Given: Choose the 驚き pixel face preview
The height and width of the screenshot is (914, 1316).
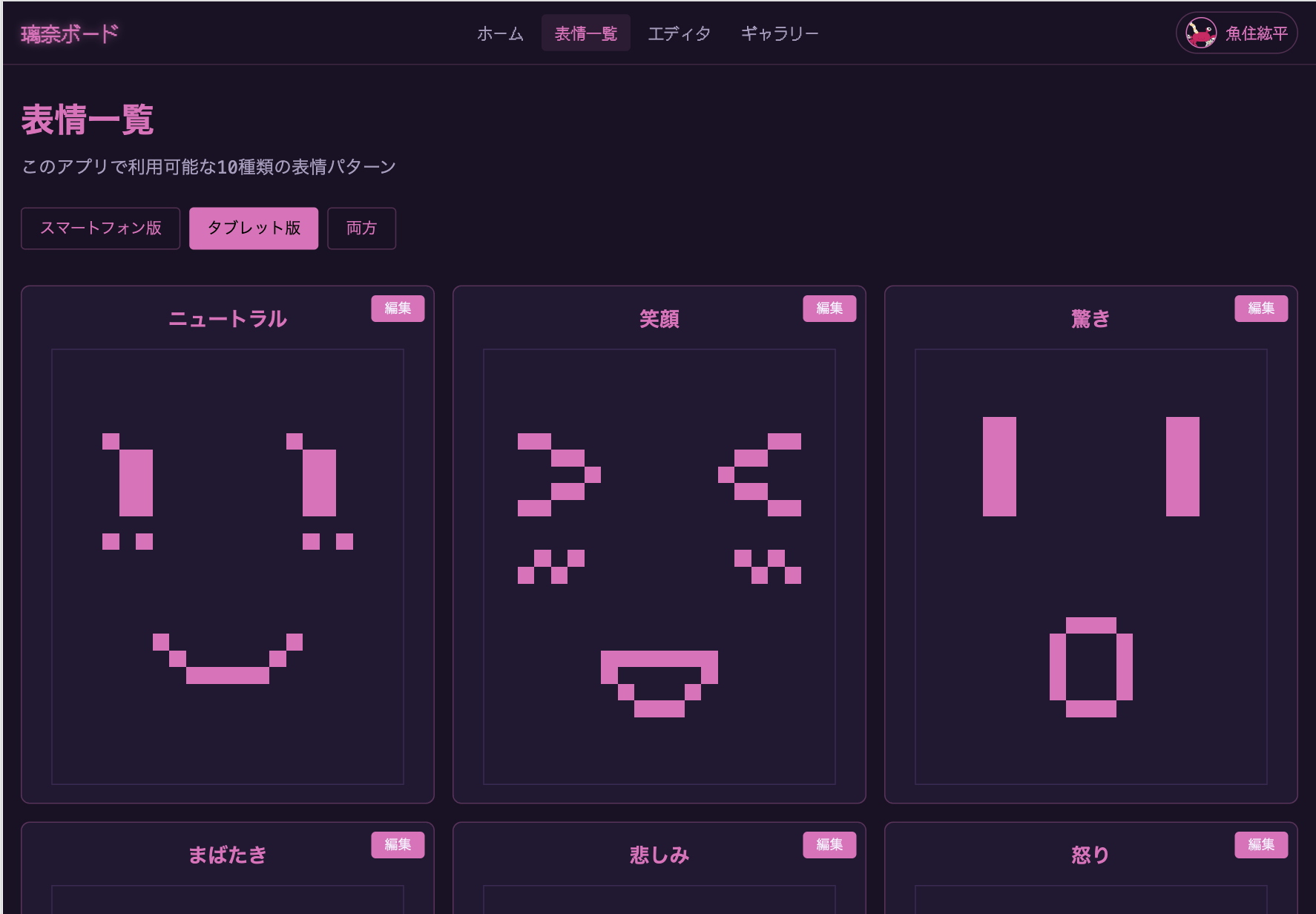Looking at the screenshot, I should tap(1090, 567).
